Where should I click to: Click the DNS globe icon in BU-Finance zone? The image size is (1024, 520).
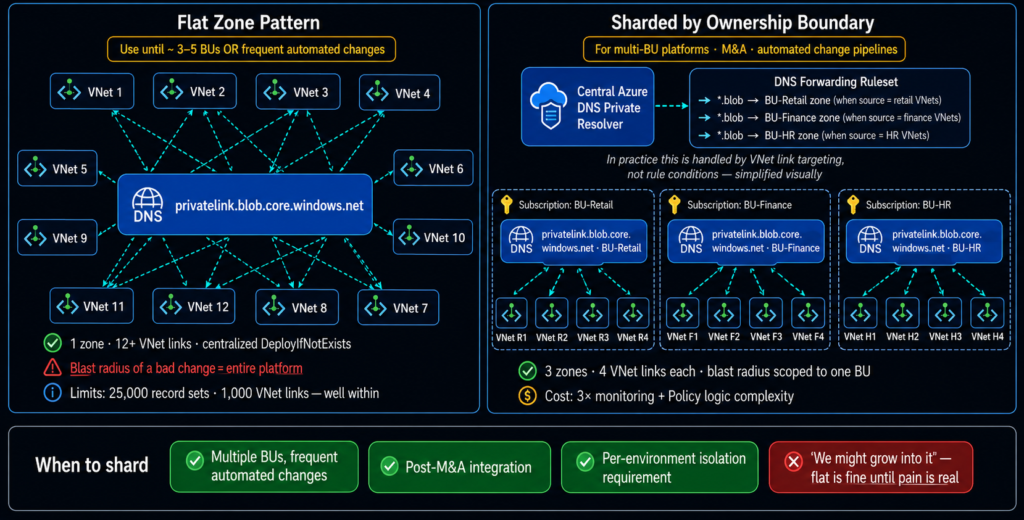point(691,240)
